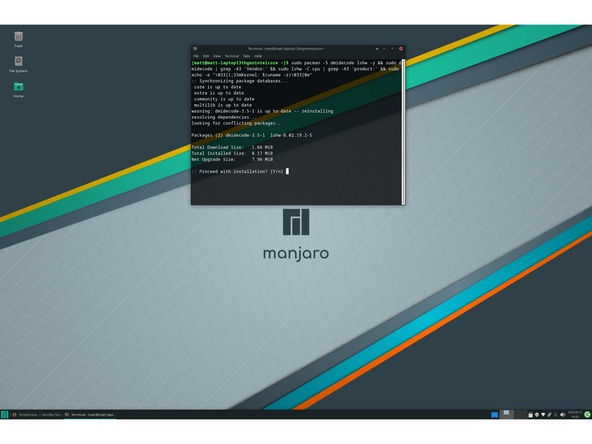Click the 'multilib is up to date' line

click(223, 105)
